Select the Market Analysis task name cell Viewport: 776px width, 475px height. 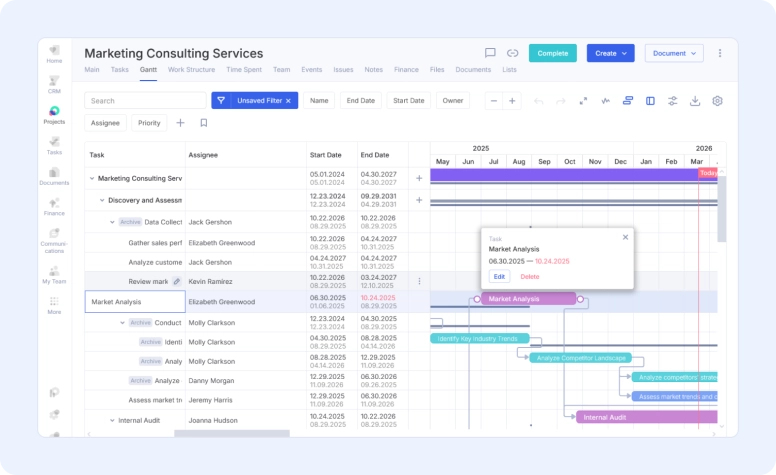click(135, 302)
